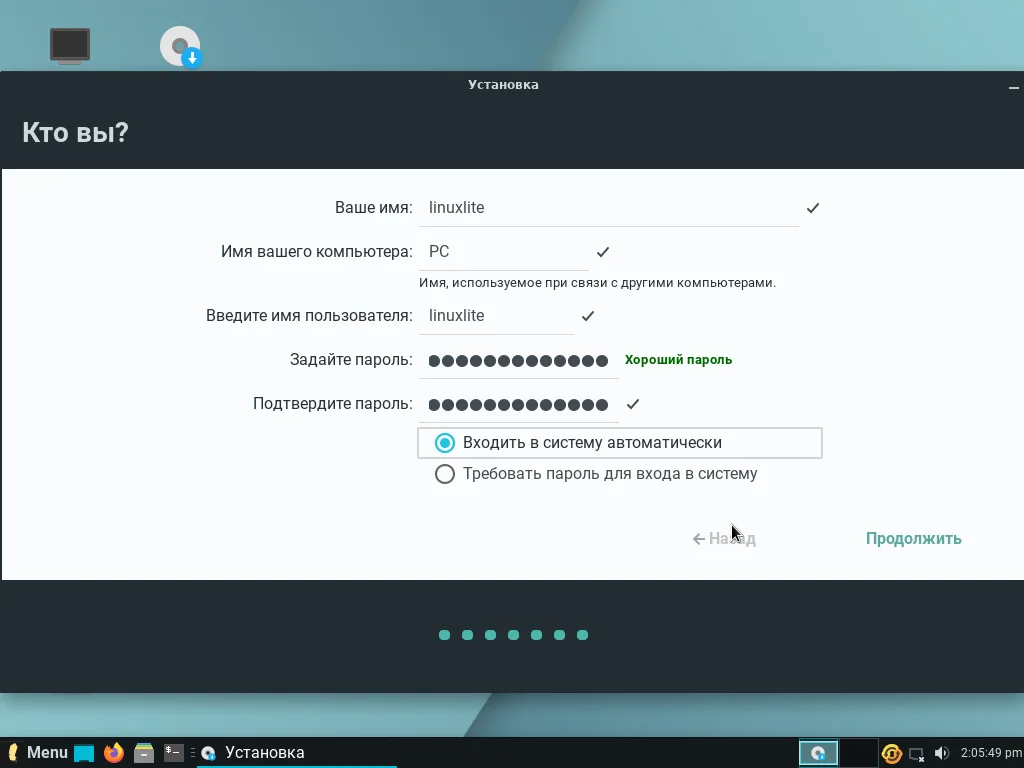Image resolution: width=1024 pixels, height=768 pixels.
Task: Open Firefox from the taskbar
Action: click(x=112, y=752)
